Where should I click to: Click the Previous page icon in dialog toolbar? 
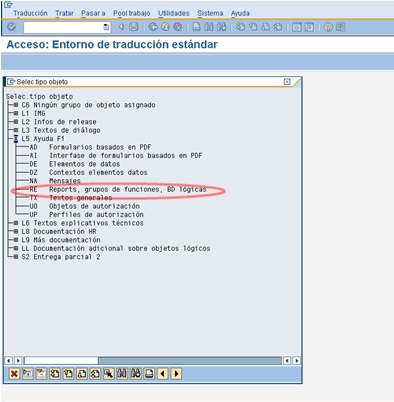coord(68,374)
